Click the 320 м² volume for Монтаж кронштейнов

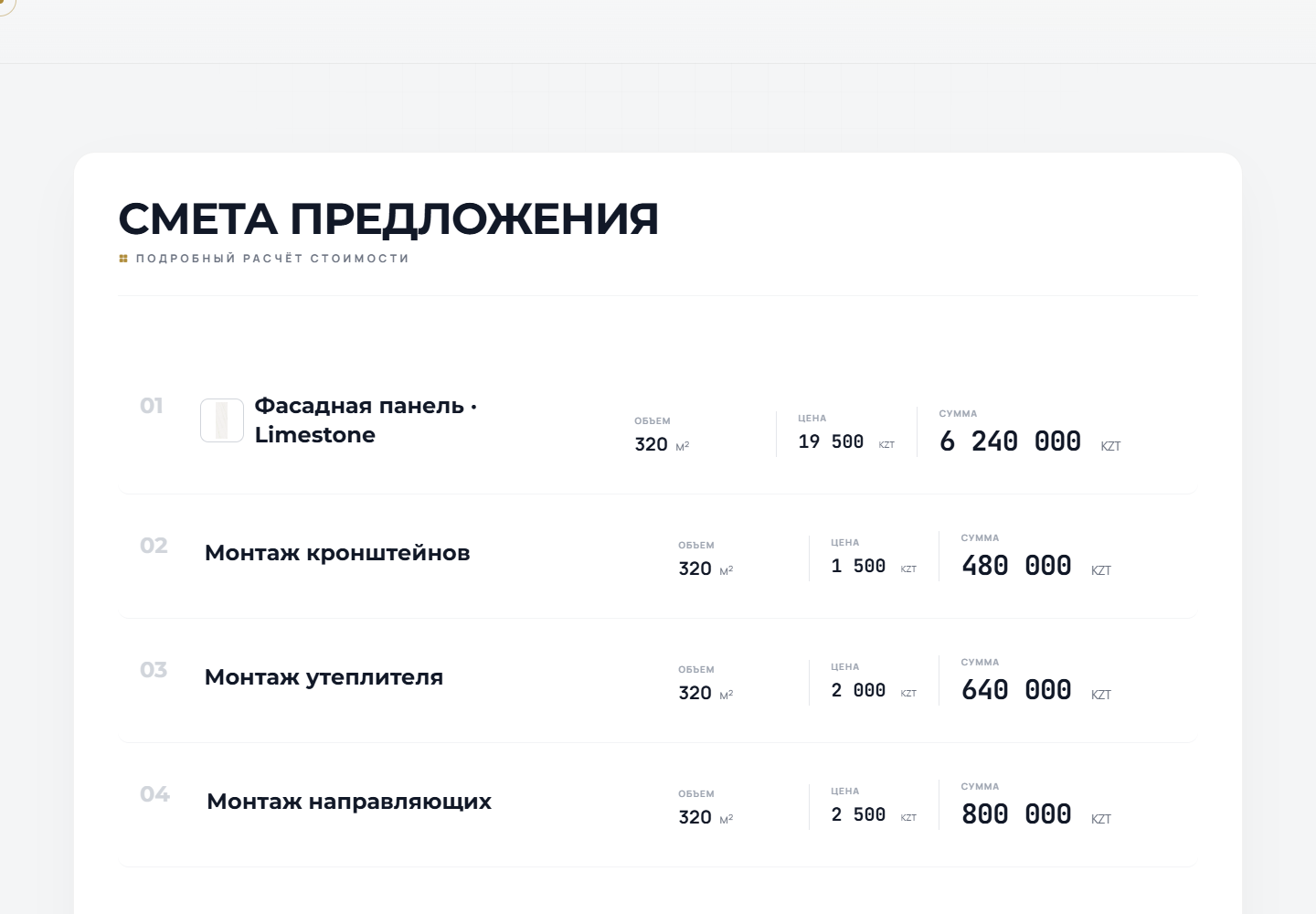tap(706, 569)
